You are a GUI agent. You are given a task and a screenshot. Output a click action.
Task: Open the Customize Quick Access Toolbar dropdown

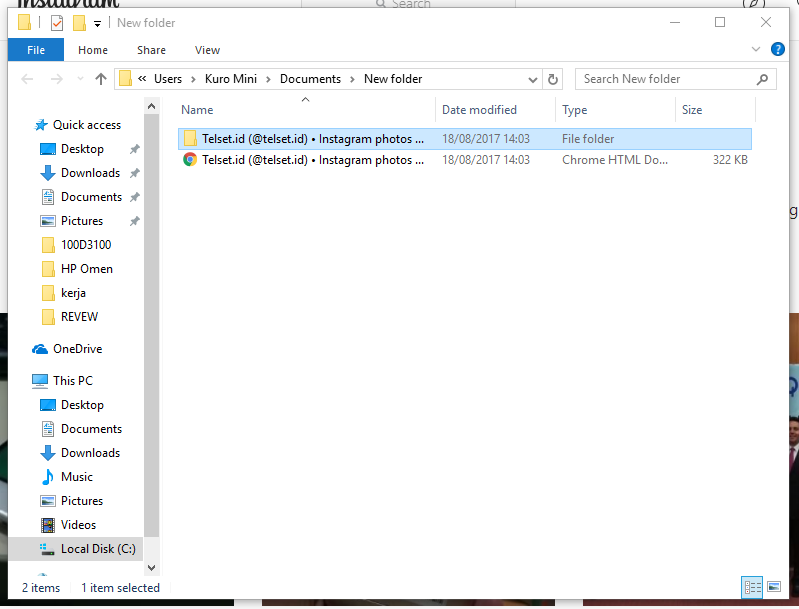tap(97, 23)
